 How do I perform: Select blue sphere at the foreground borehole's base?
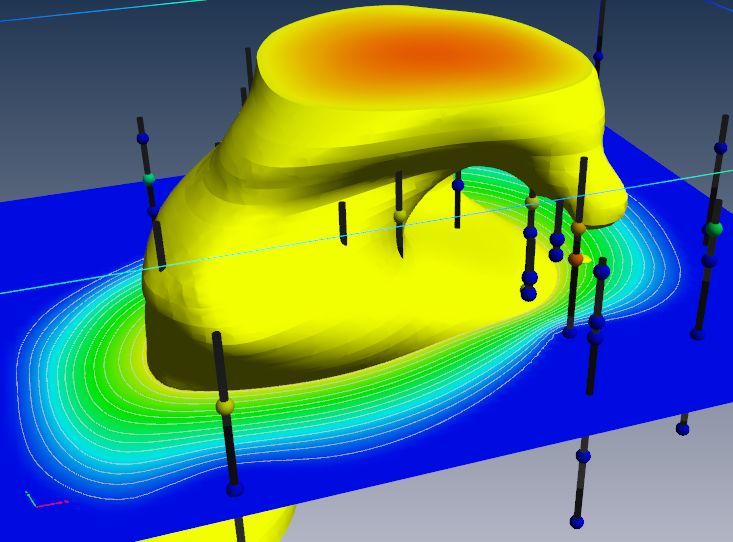235,489
